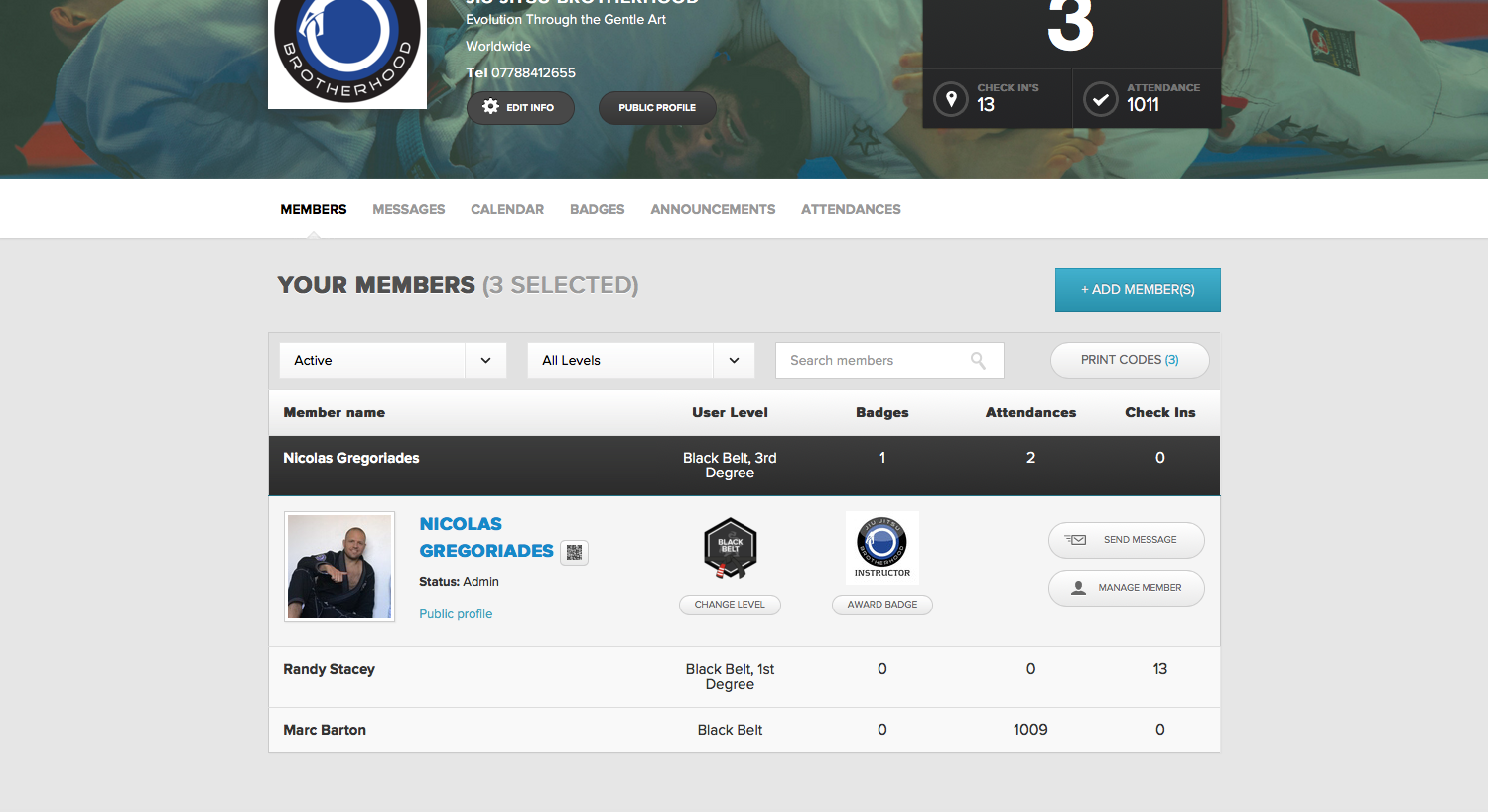Click the Black Belt level badge icon
Viewport: 1488px width, 812px height.
(x=730, y=548)
